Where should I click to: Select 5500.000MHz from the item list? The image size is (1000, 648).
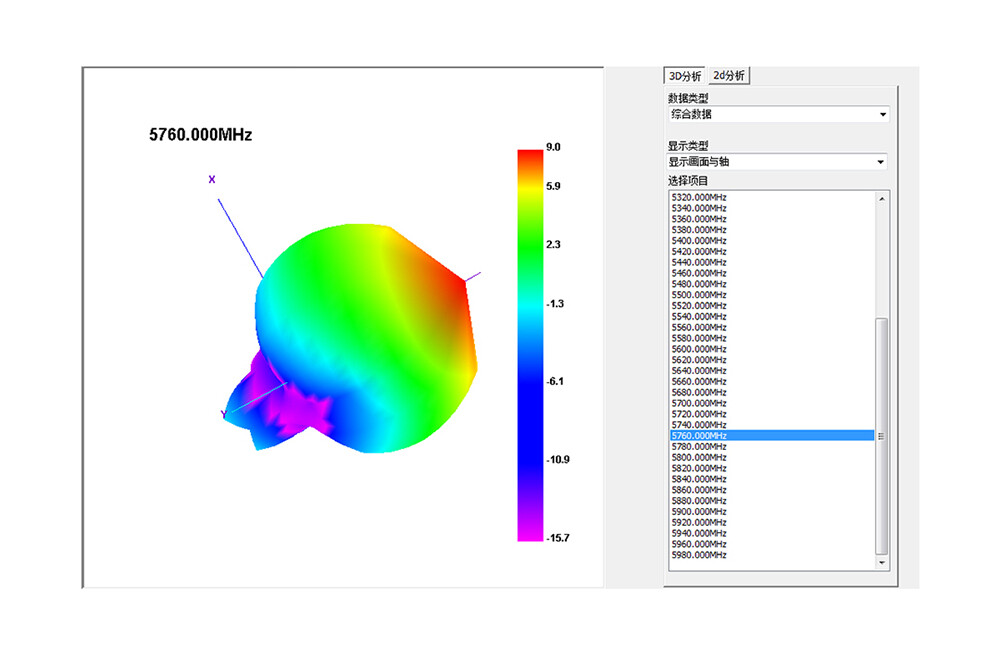click(x=699, y=295)
